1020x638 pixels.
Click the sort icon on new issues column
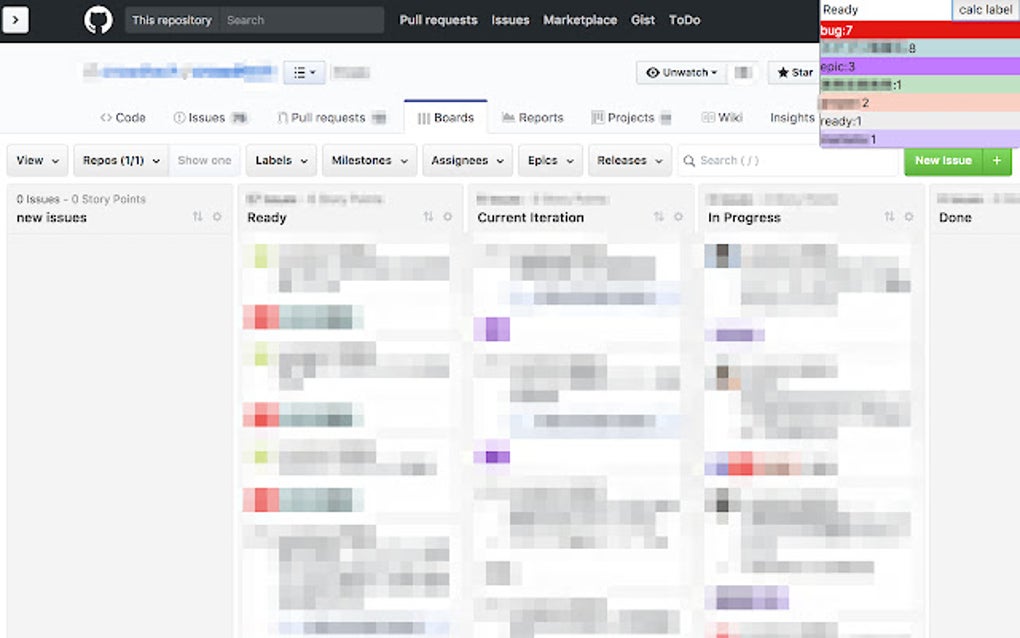[x=197, y=217]
